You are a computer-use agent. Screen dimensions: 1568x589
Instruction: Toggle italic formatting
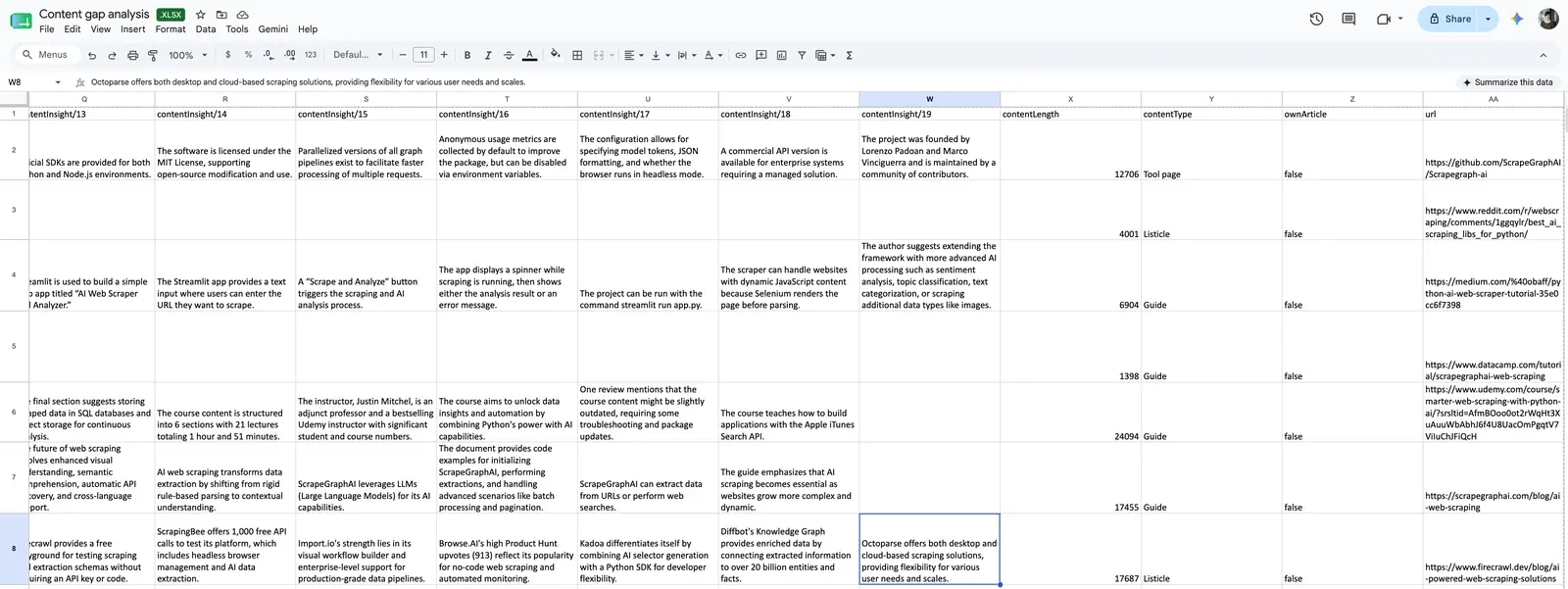point(487,55)
